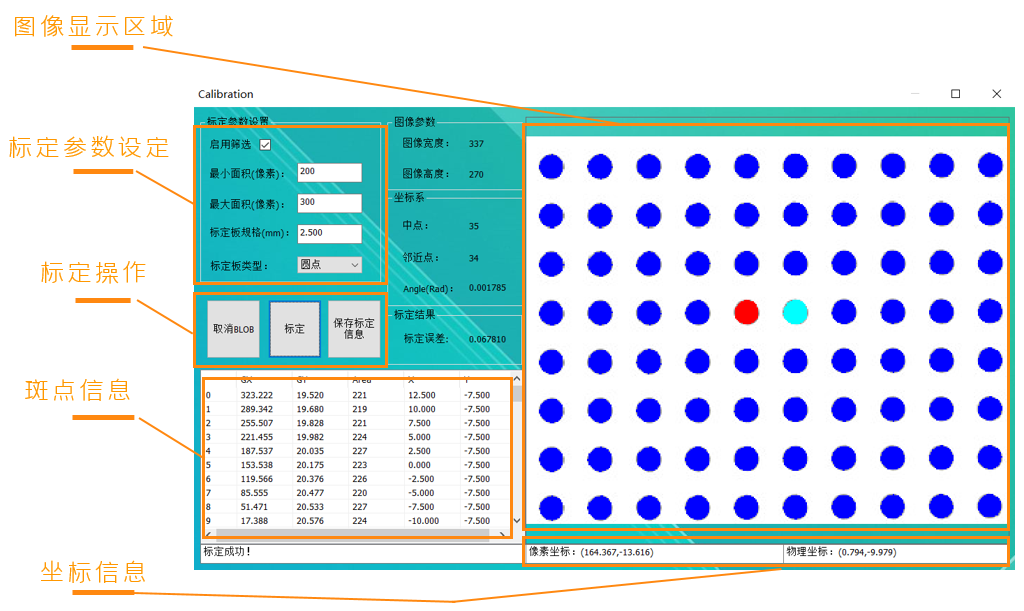This screenshot has width=1024, height=611.
Task: Click the GX column header
Action: [x=246, y=380]
